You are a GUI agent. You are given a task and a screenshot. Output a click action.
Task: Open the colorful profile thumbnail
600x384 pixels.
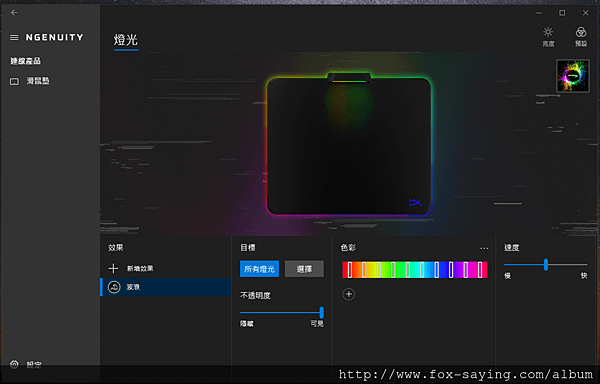pos(573,76)
